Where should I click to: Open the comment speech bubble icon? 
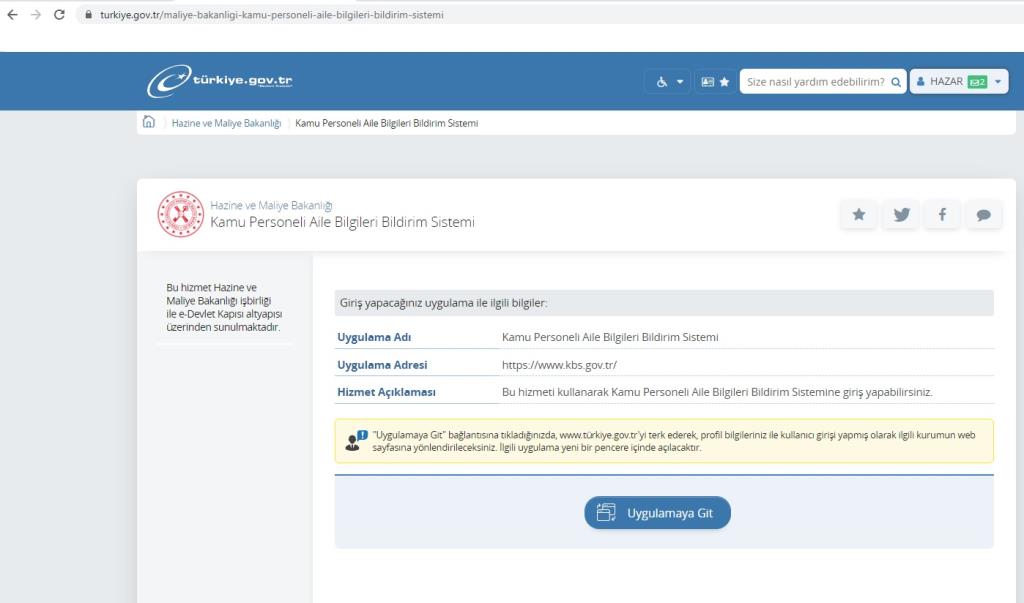(x=984, y=214)
